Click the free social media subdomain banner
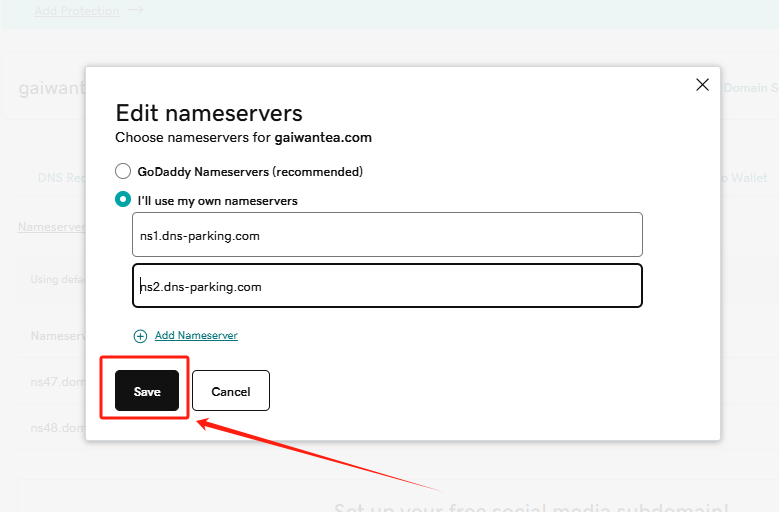This screenshot has height=512, width=779. point(530,506)
